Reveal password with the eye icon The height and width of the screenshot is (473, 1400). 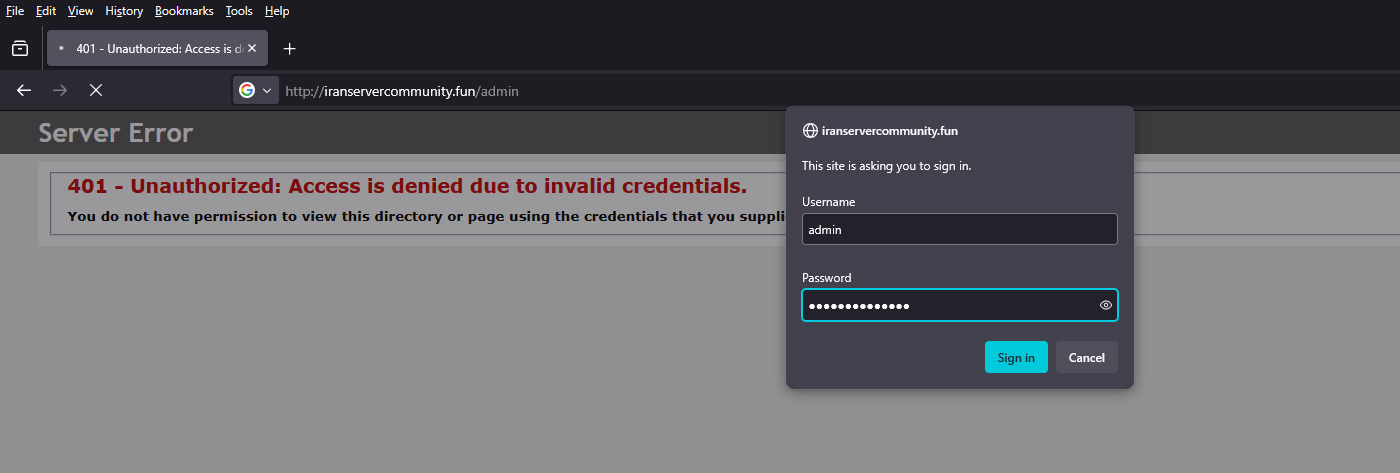pyautogui.click(x=1105, y=305)
